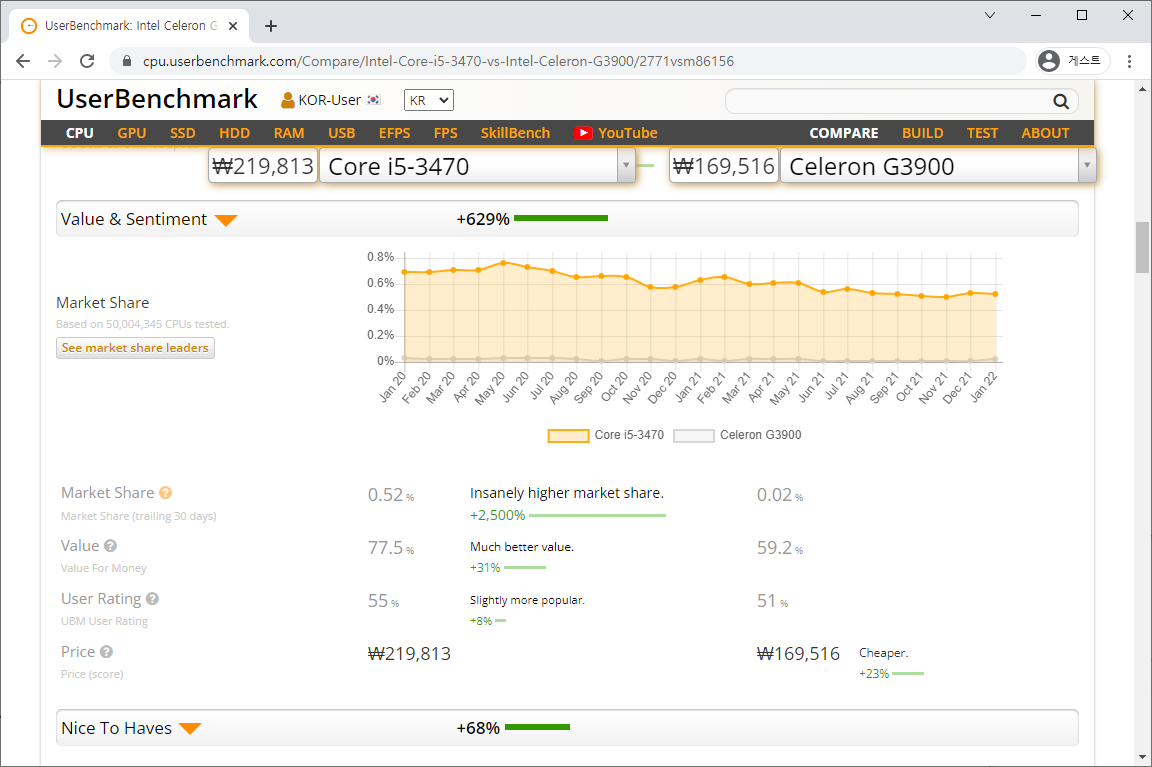Open the RAM menu

[x=289, y=133]
